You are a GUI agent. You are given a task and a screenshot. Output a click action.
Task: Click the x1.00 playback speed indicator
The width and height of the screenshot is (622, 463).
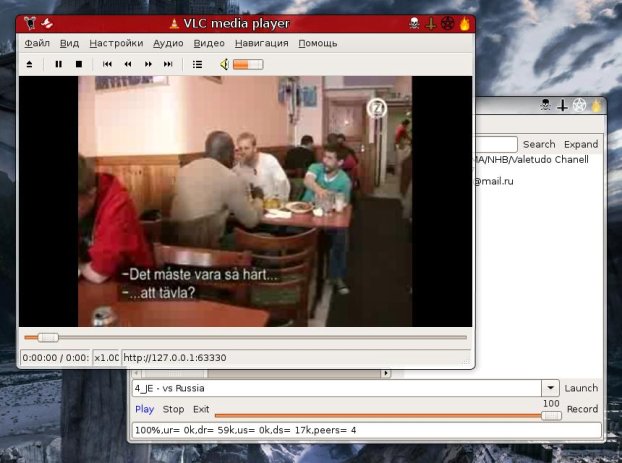pos(107,357)
